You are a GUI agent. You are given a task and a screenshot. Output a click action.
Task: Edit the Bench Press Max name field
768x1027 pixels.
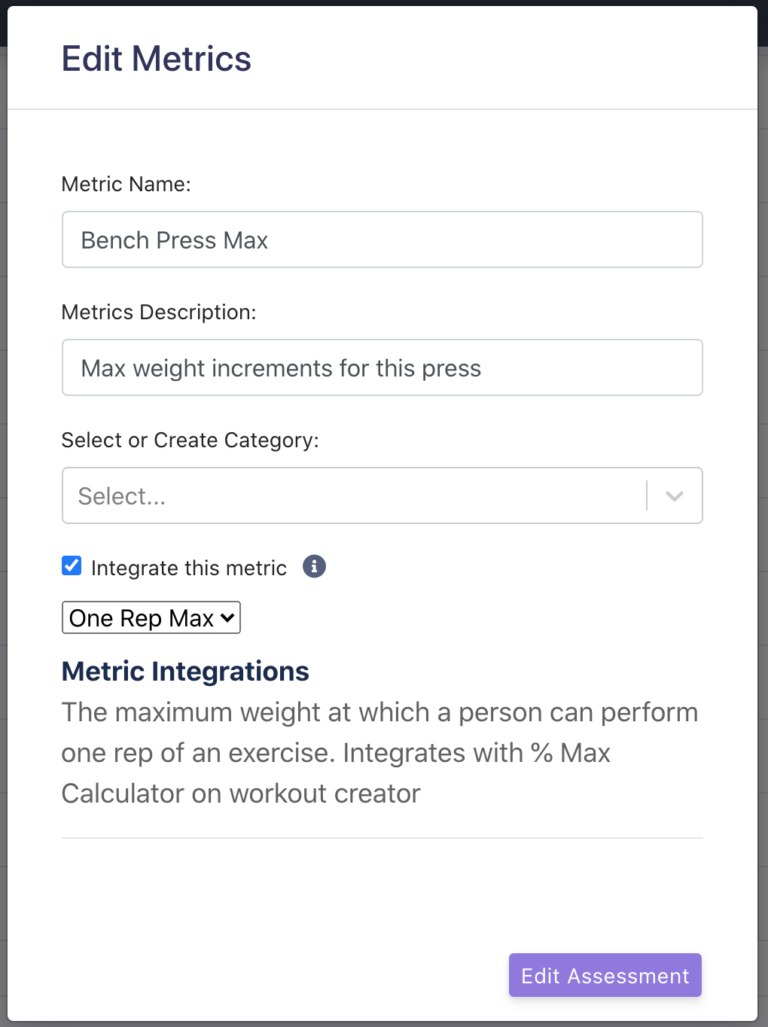tap(382, 239)
